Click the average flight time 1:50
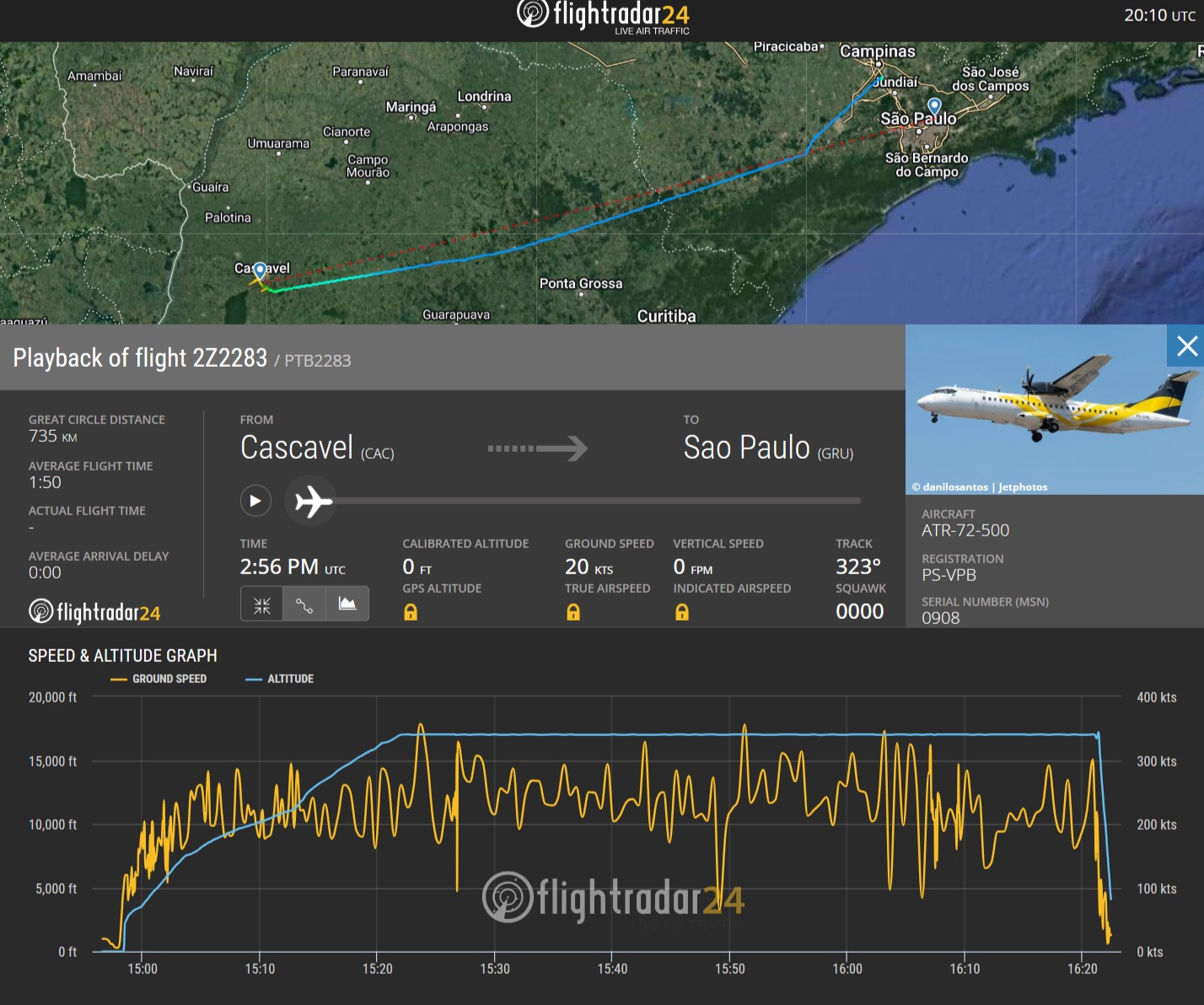1204x1005 pixels. tap(45, 482)
